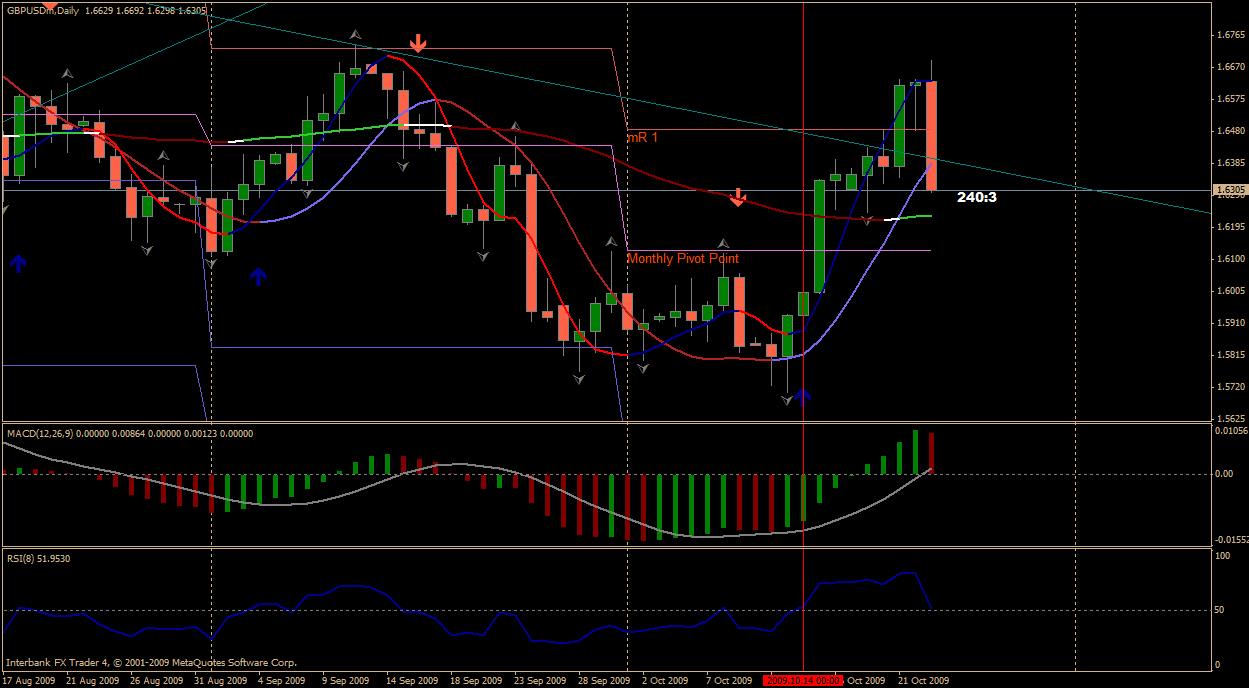Select the gray fractal marker below the 28 Sep low

[x=579, y=379]
